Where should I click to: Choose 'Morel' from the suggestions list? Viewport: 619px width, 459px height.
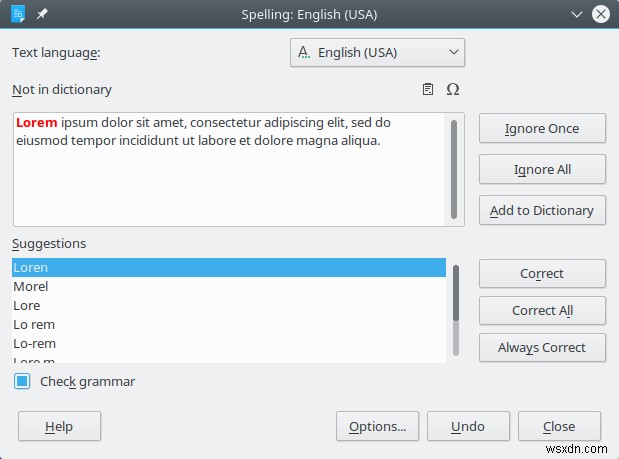pyautogui.click(x=228, y=286)
